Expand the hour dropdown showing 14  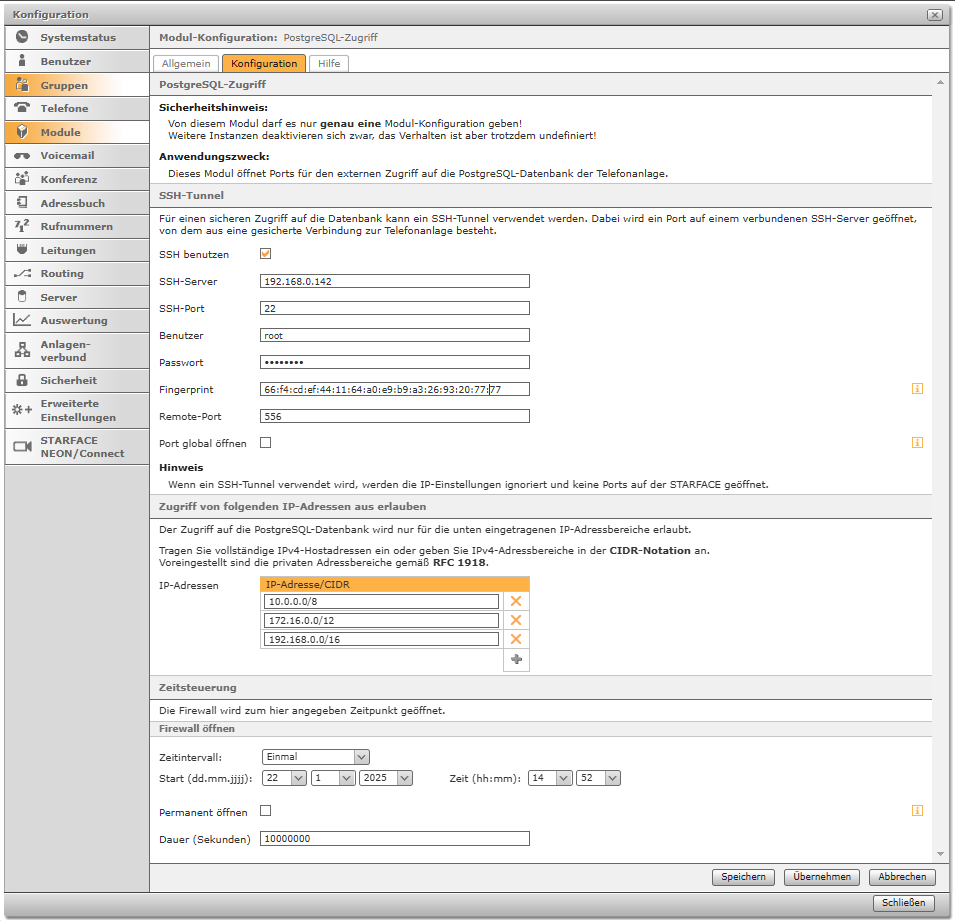550,778
